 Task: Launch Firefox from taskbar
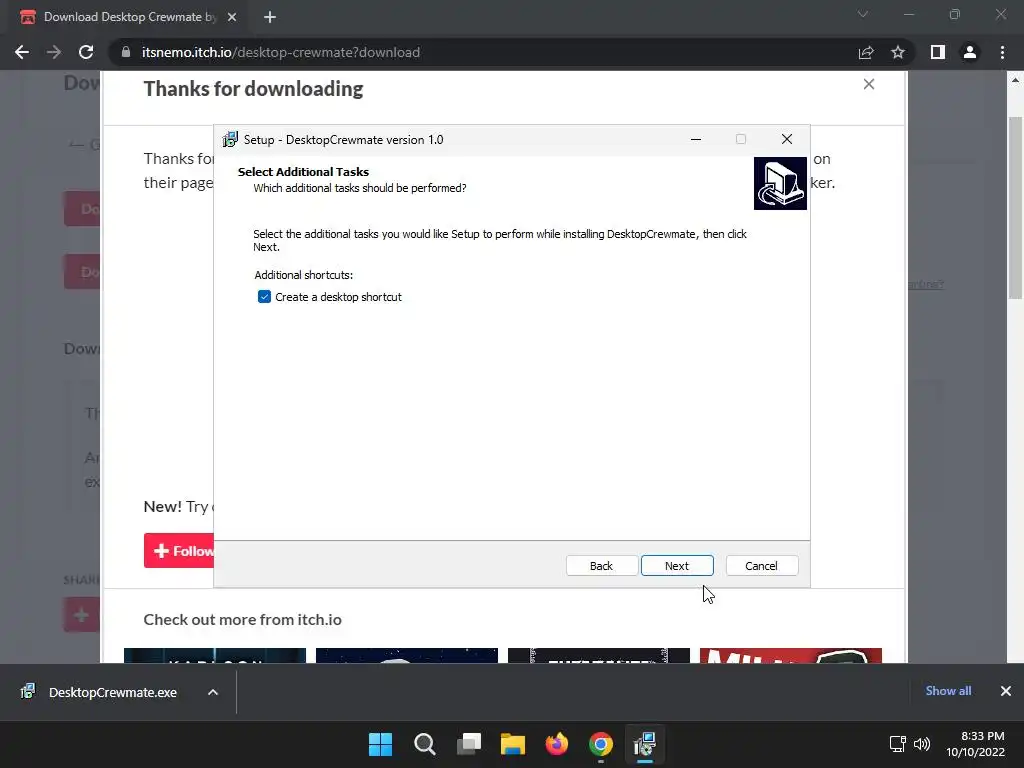click(556, 744)
